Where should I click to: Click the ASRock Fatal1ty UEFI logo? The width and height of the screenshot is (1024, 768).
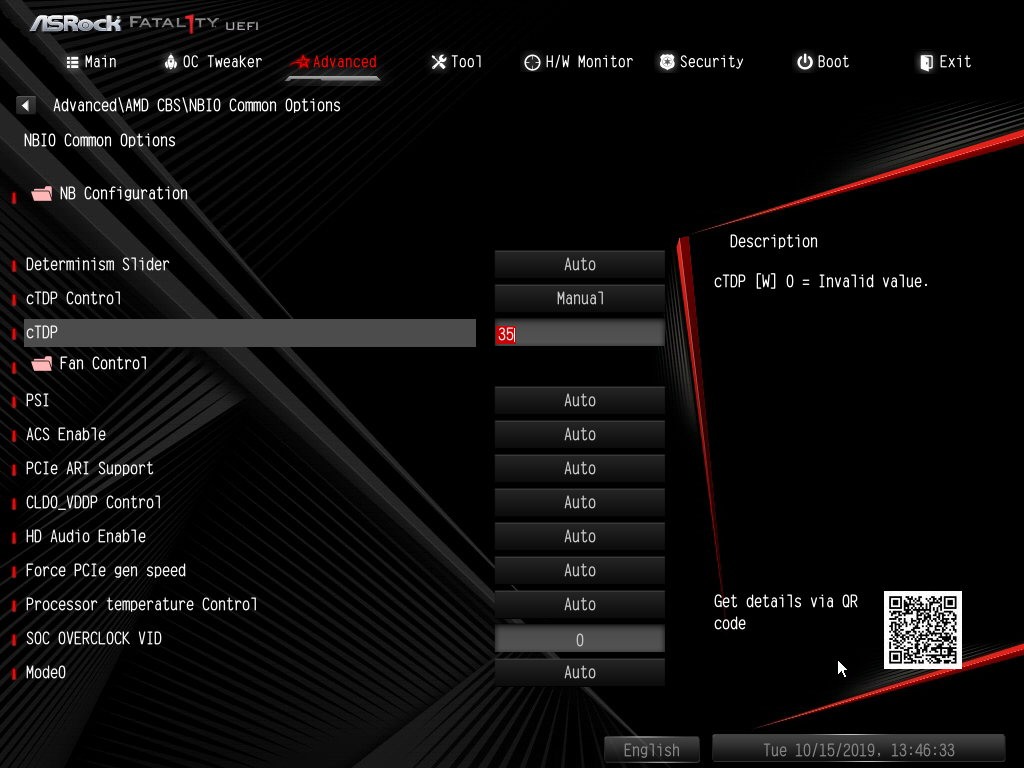point(143,23)
